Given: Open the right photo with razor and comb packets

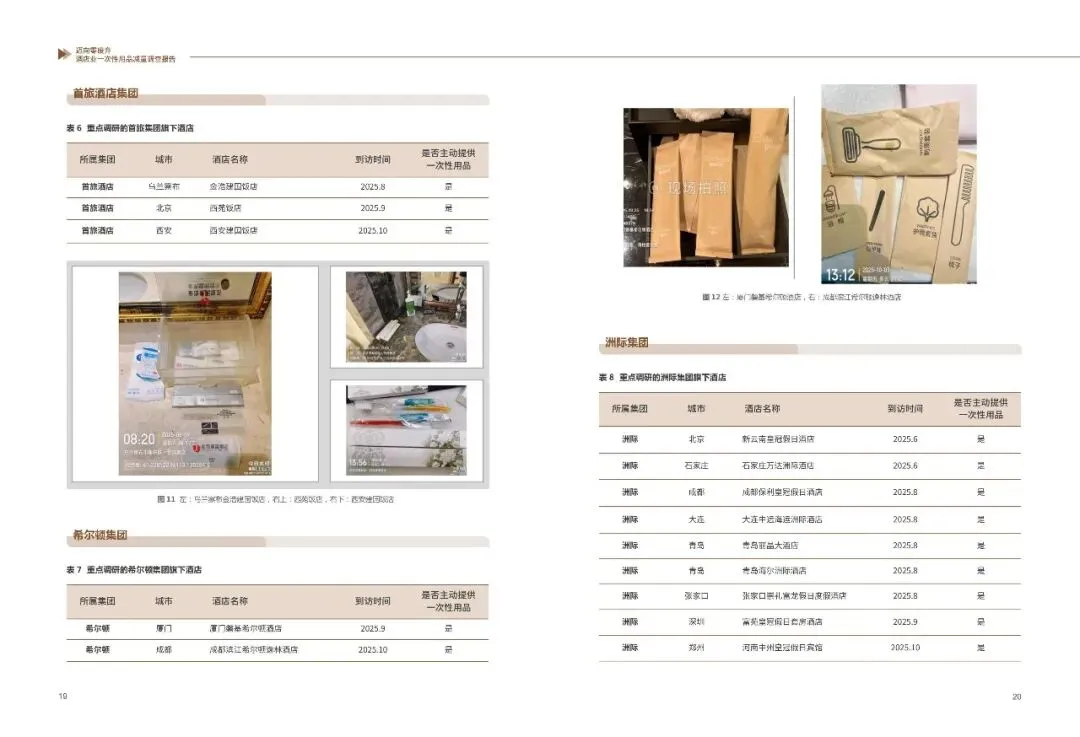Looking at the screenshot, I should tap(899, 184).
